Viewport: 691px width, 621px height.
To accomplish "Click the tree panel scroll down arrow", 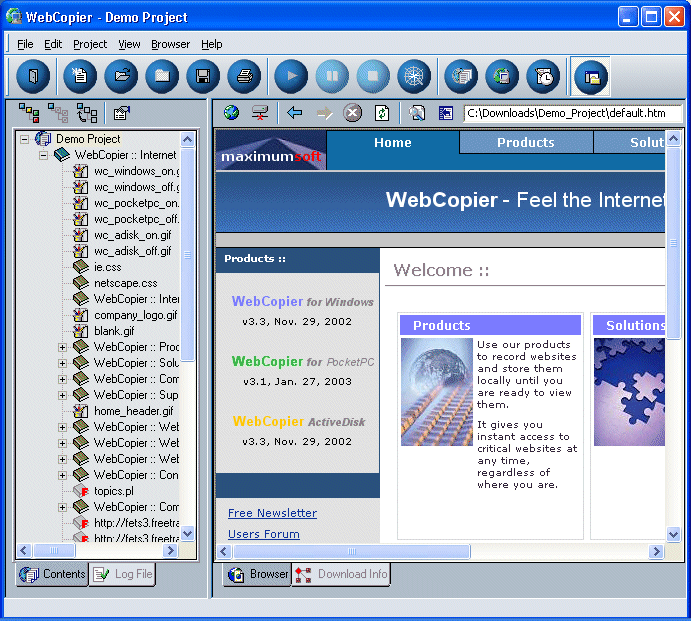I will click(x=187, y=534).
